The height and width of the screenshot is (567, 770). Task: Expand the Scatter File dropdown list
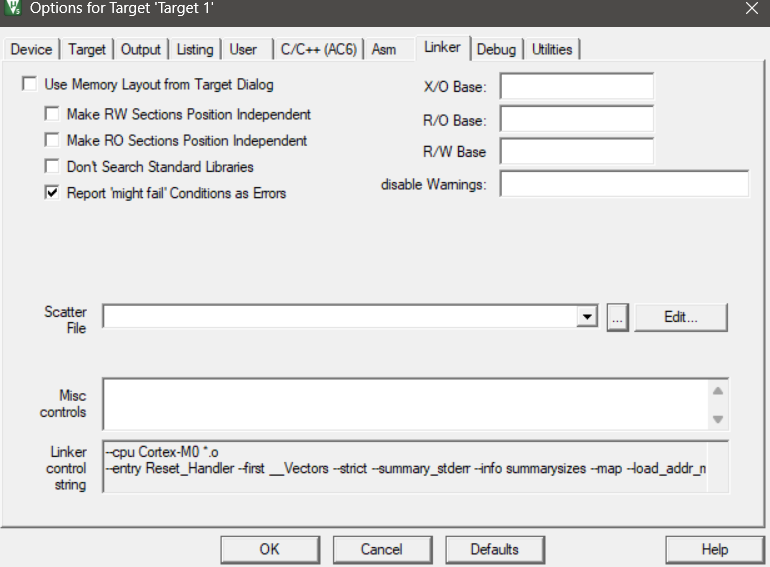(587, 317)
